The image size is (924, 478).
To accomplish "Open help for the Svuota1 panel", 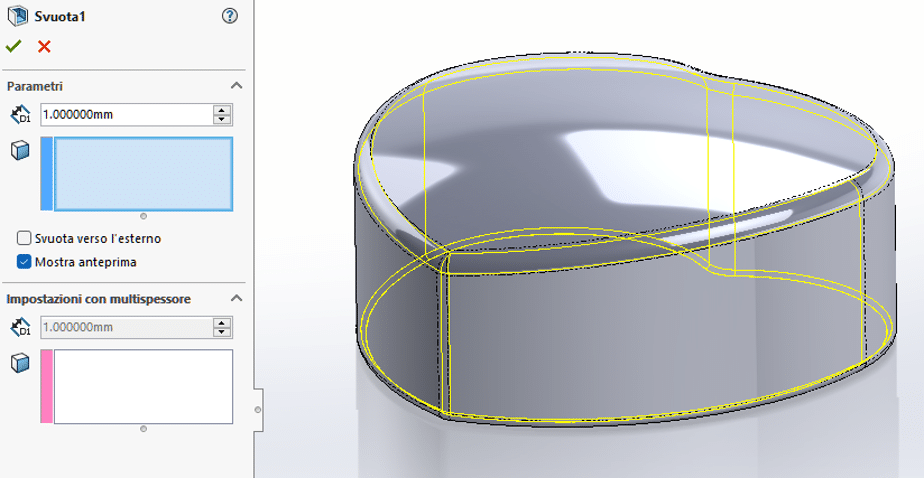I will [230, 15].
